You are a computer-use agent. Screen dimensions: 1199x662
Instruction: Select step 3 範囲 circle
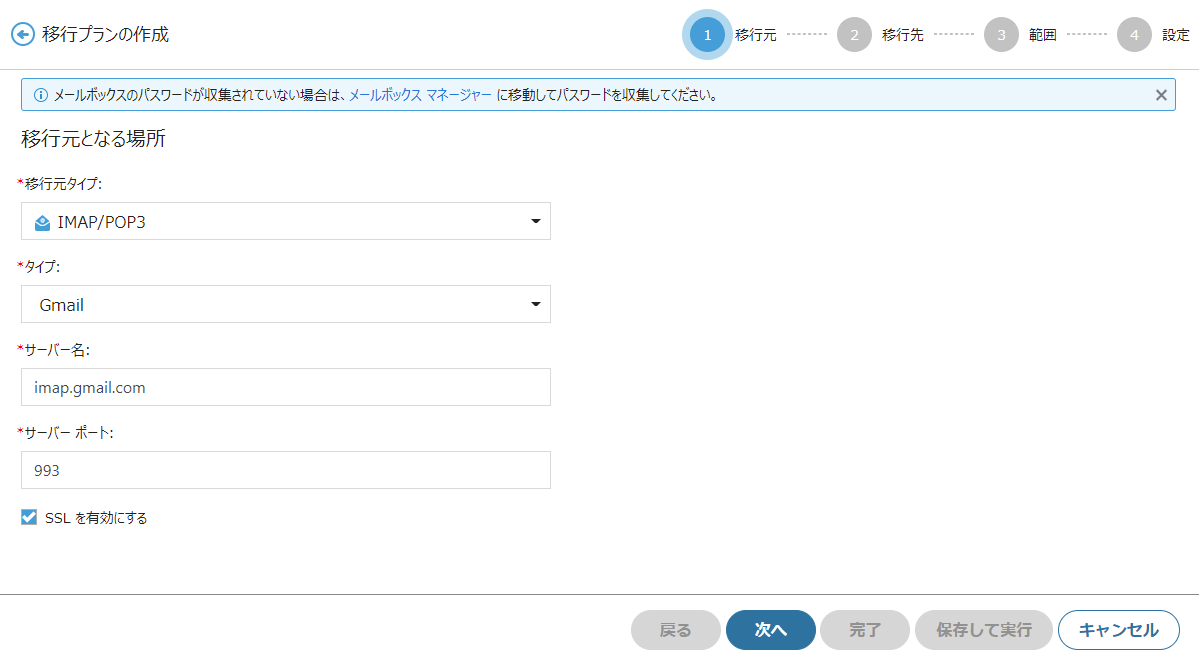(1001, 34)
